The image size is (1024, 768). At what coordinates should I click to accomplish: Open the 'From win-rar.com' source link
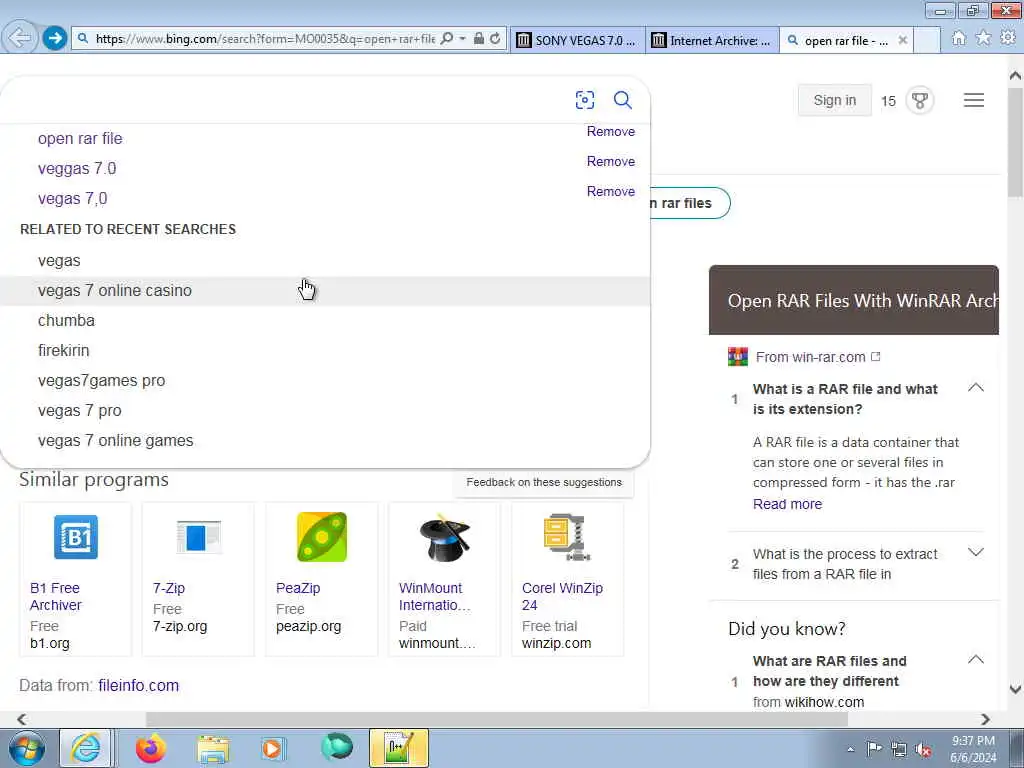(810, 357)
